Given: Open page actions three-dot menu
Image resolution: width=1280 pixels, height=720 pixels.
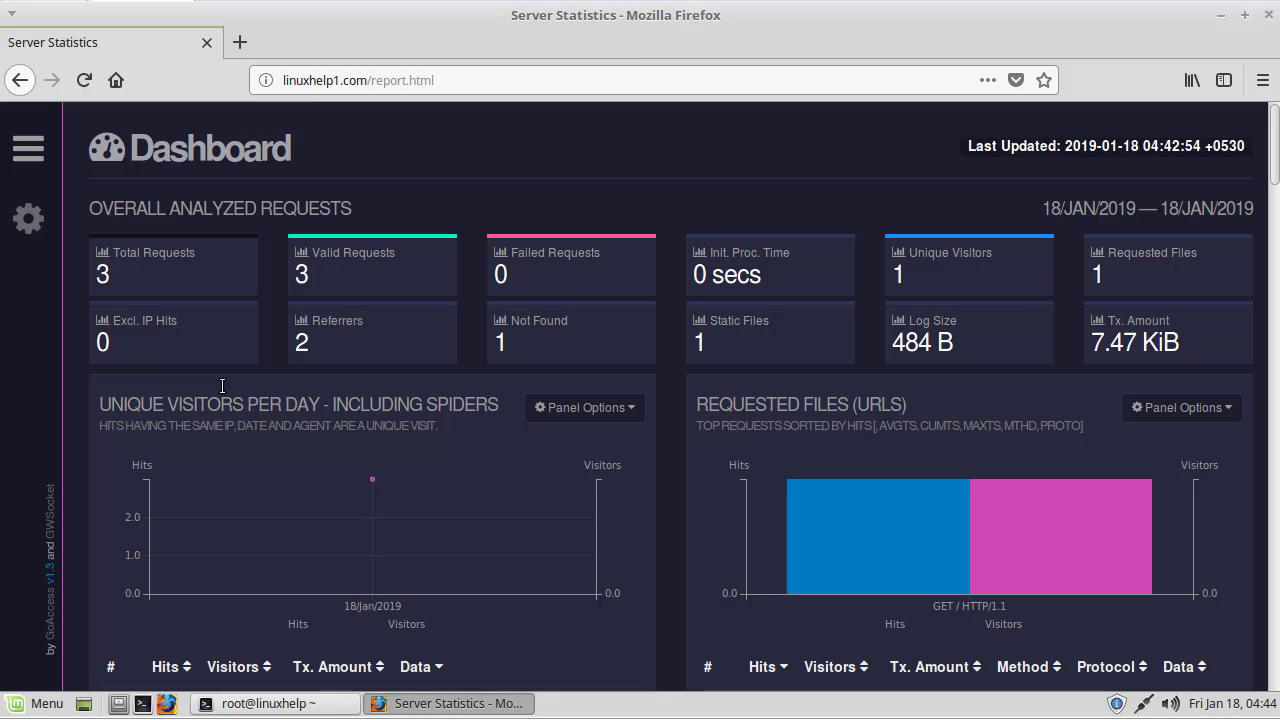Looking at the screenshot, I should coord(988,80).
